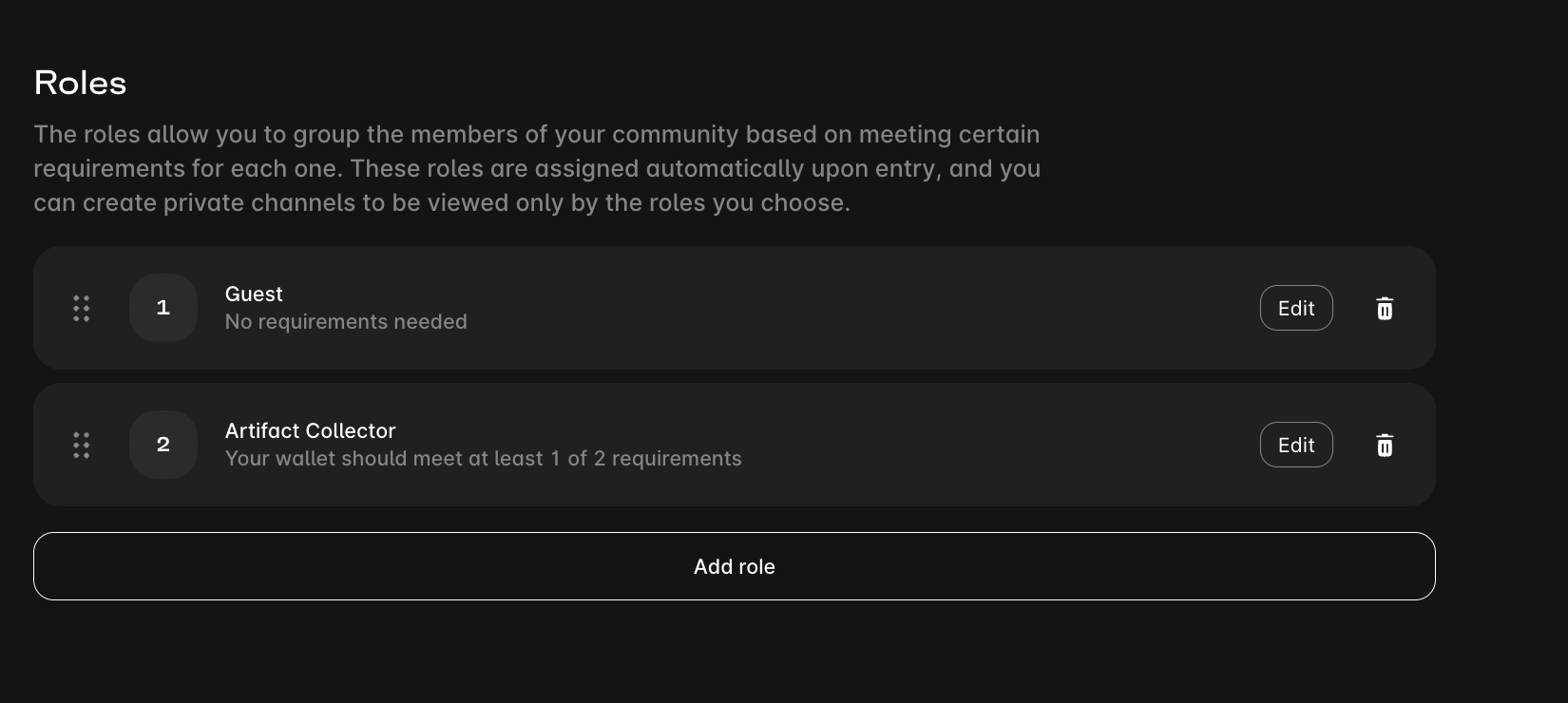The image size is (1568, 703).
Task: Edit the Artifact Collector role
Action: [x=1296, y=446]
